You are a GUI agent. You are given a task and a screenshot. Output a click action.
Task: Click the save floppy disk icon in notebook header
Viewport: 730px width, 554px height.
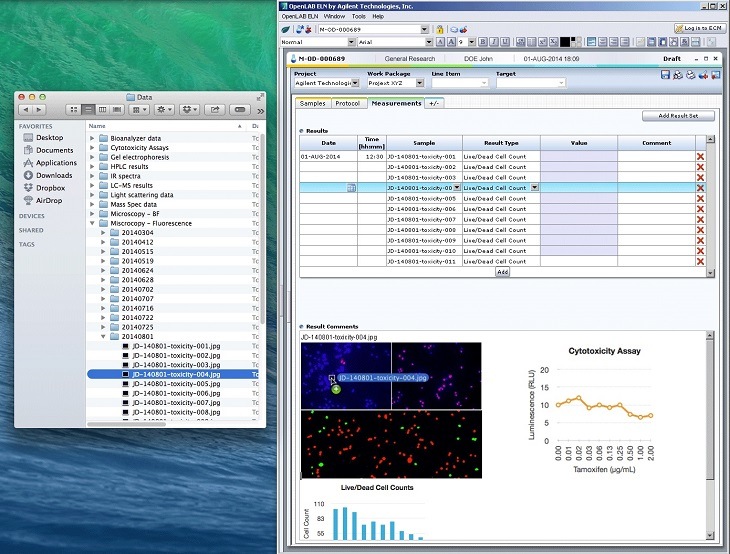[x=665, y=74]
